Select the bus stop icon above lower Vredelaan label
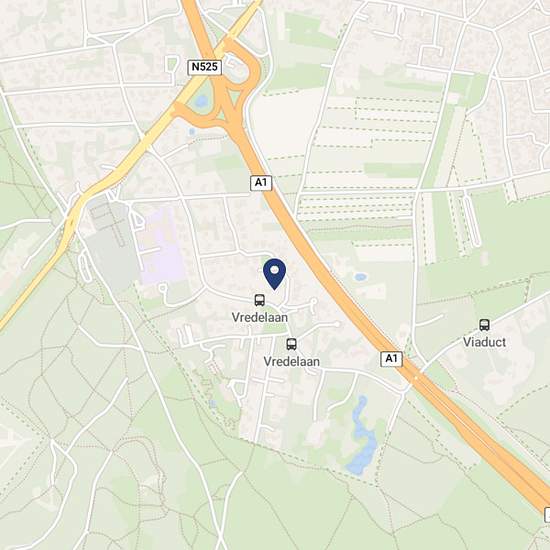Screen dimensions: 550x550 click(x=291, y=344)
